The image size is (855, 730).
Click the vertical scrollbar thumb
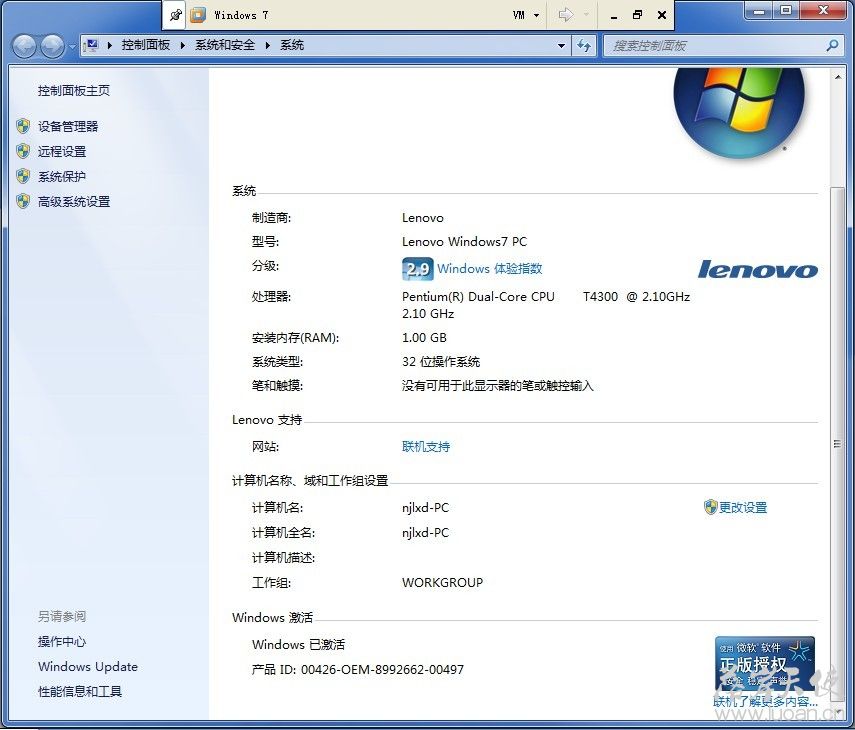[838, 442]
